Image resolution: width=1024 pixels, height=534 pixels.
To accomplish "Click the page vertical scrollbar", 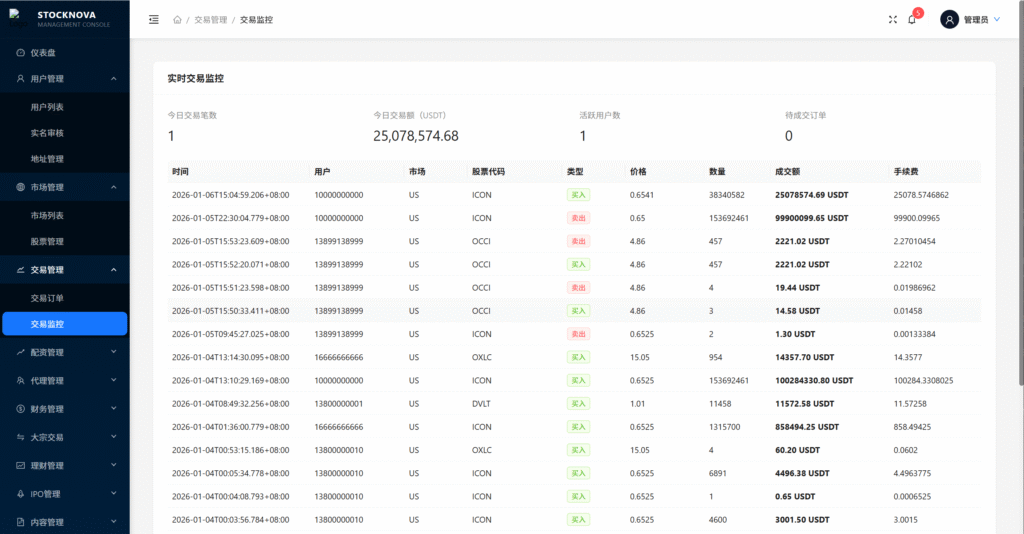I will pos(1019,200).
